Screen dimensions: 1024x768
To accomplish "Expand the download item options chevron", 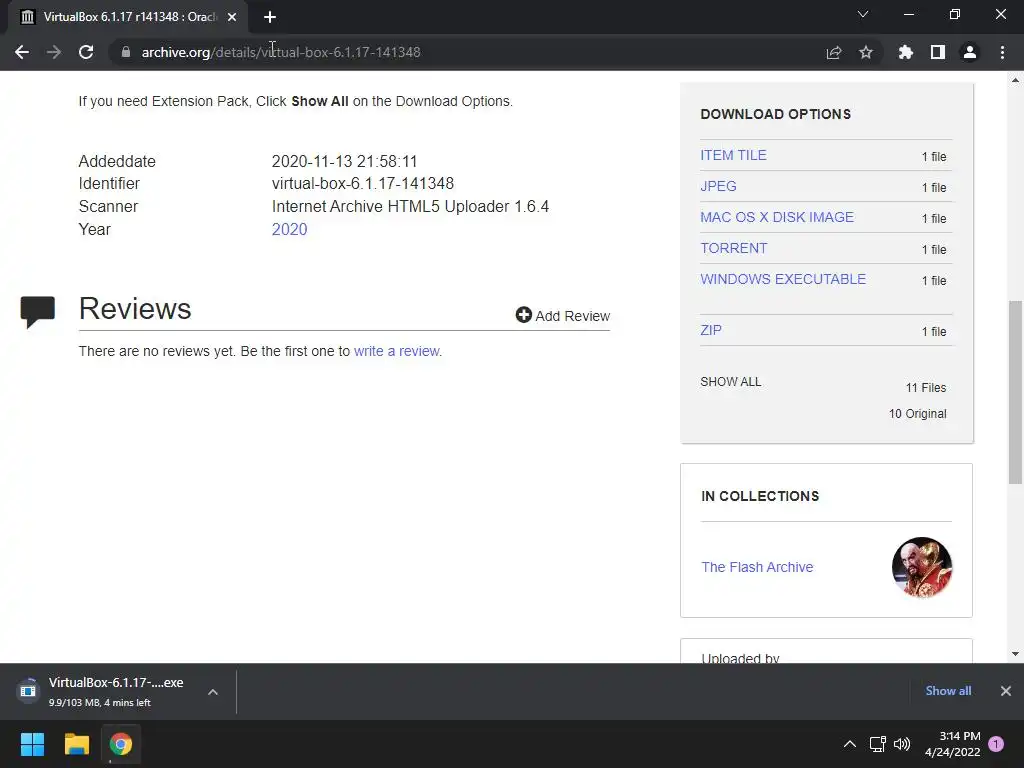I will point(213,692).
